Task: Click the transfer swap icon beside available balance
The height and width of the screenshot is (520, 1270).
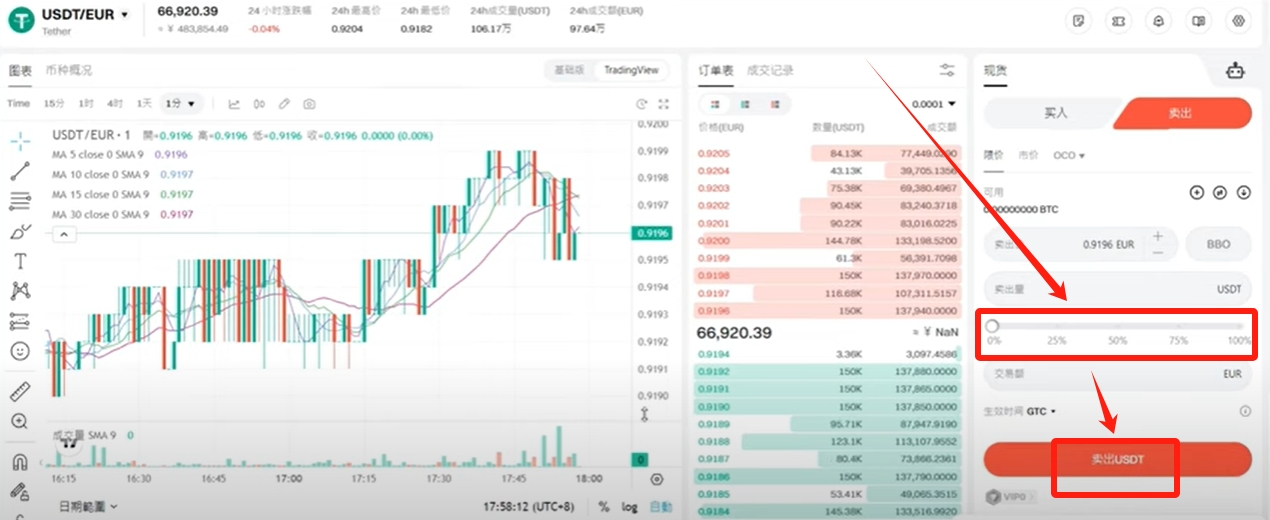Action: 1220,192
